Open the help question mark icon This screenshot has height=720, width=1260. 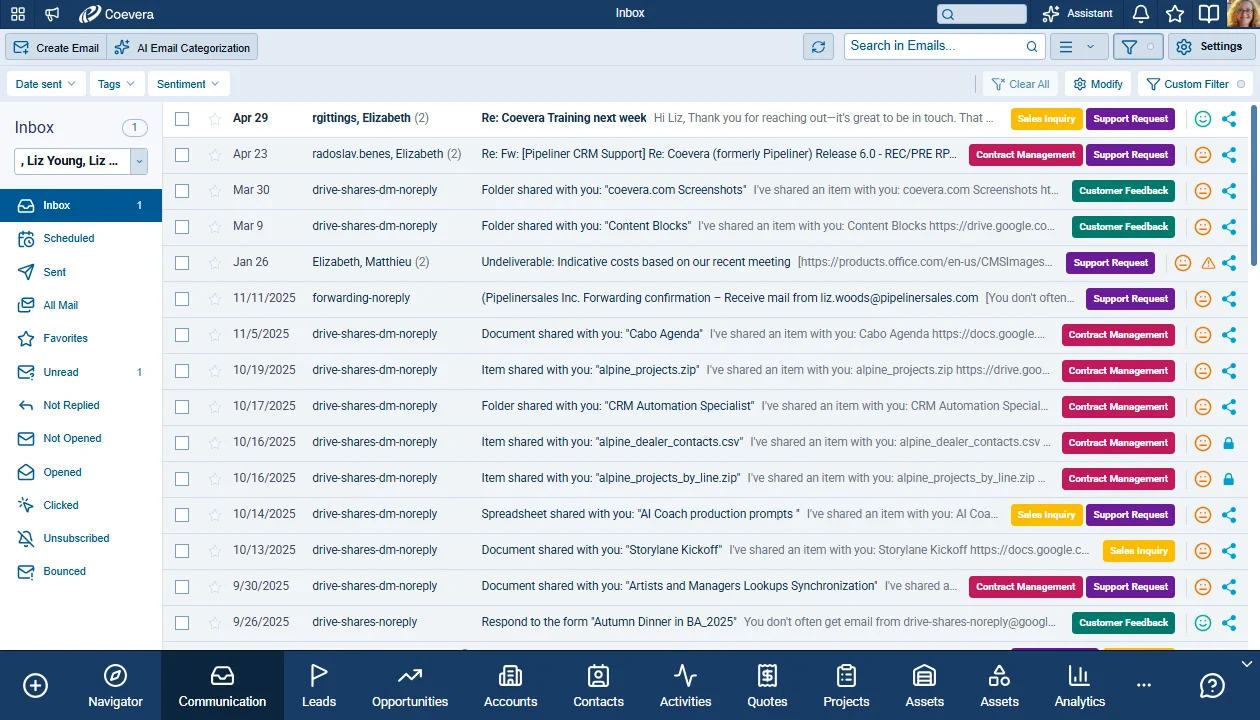(x=1212, y=686)
